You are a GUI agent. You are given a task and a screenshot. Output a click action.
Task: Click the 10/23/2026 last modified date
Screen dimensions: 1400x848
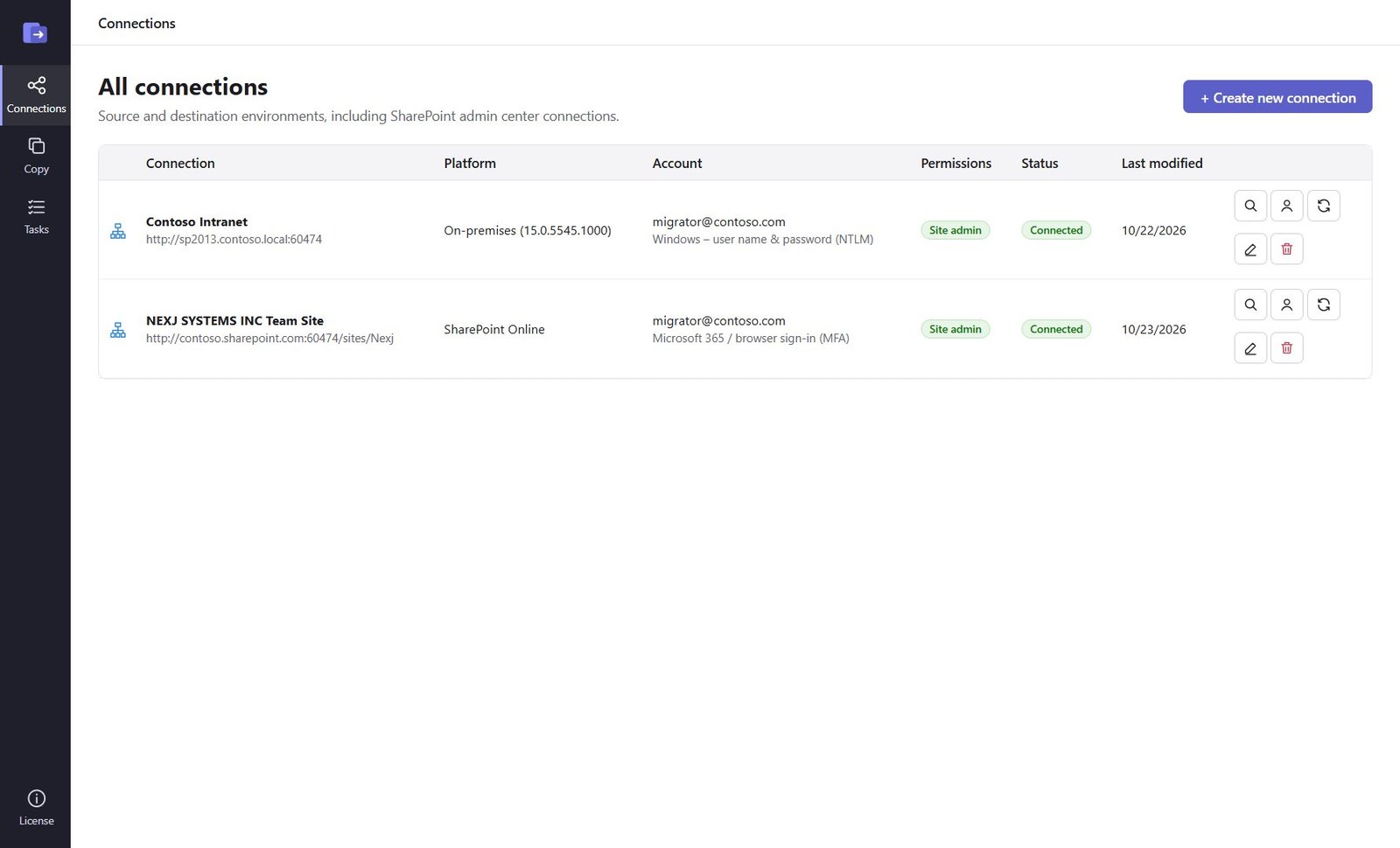1154,329
